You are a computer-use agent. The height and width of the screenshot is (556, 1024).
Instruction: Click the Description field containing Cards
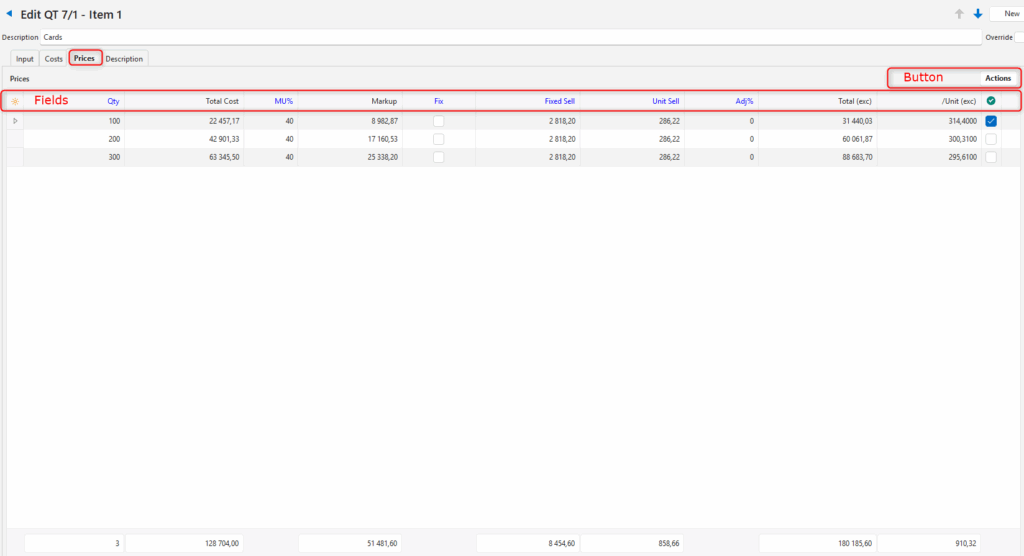point(500,37)
